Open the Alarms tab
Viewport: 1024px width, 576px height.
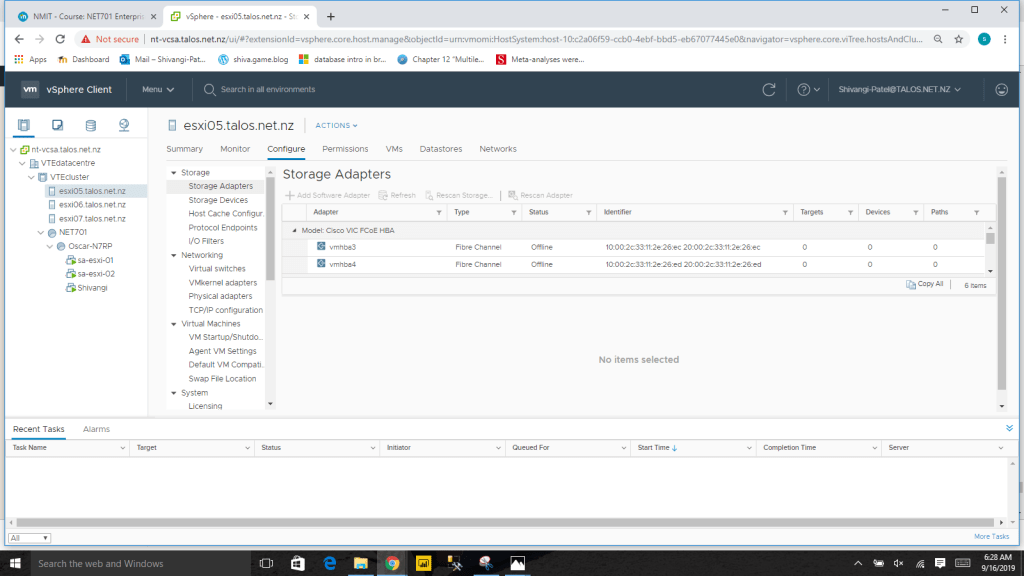[x=96, y=429]
